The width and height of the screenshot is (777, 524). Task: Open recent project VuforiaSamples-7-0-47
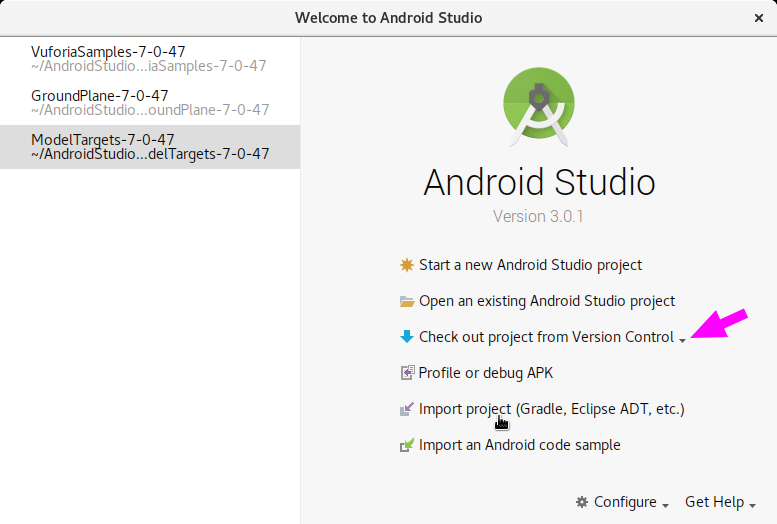(x=150, y=58)
